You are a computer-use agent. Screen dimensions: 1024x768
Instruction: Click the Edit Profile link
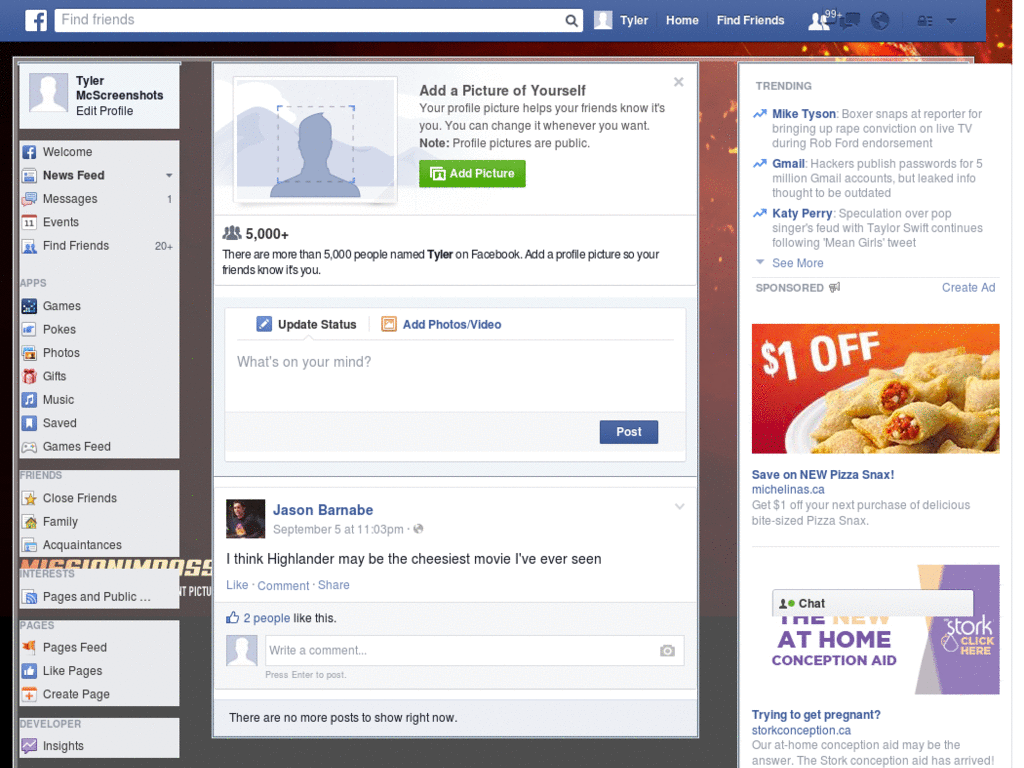[104, 111]
